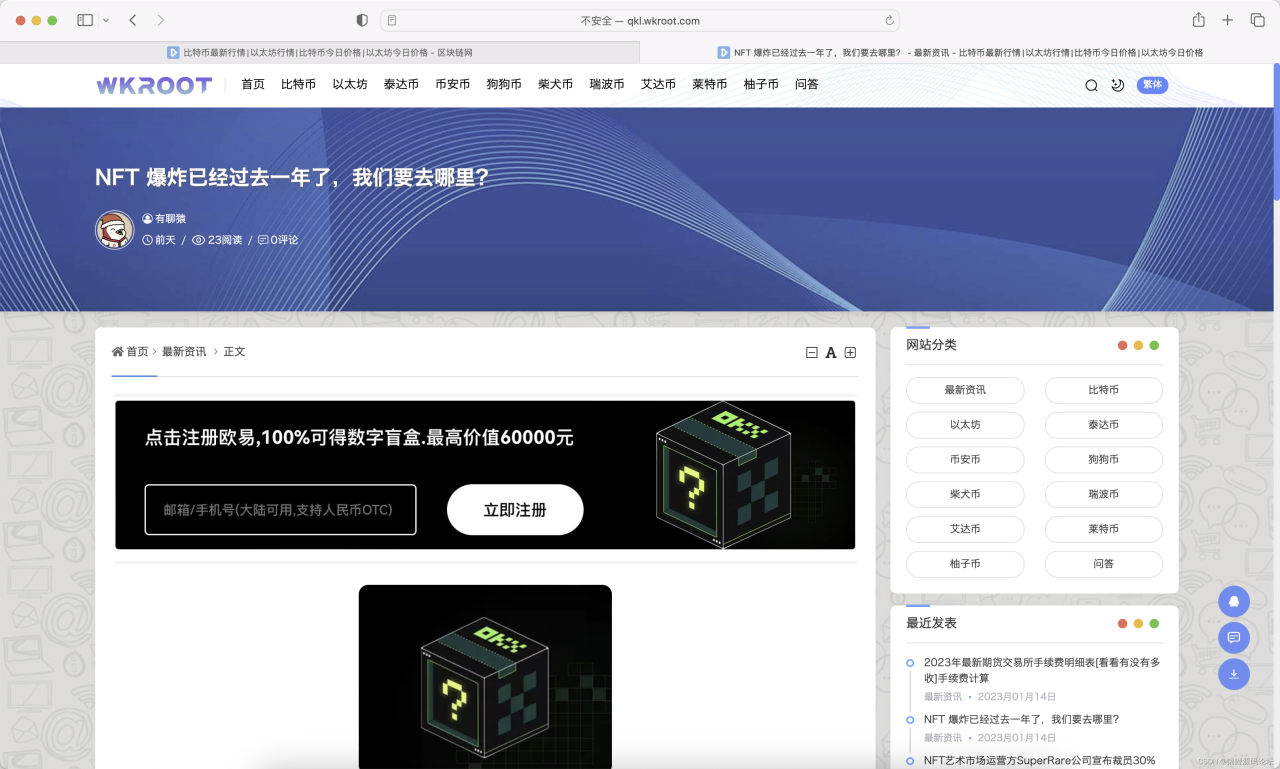The height and width of the screenshot is (769, 1280).
Task: Open a new Safari tab
Action: coord(1228,20)
